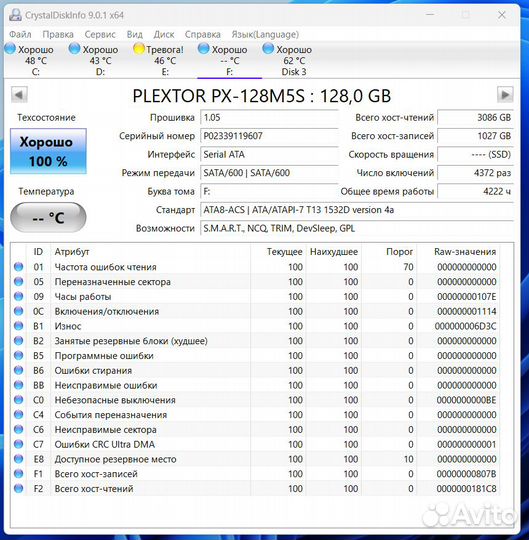Click status icon for C4 События переназначения

(19, 415)
